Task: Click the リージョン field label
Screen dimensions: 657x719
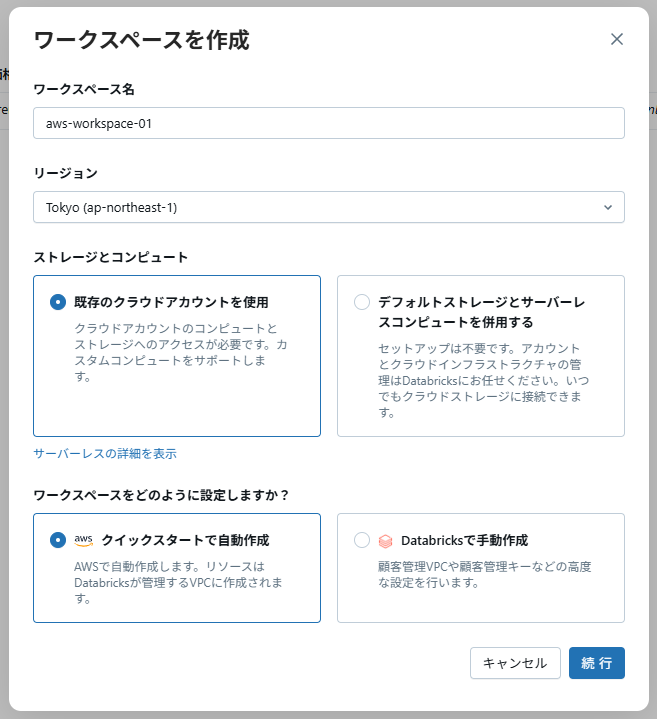Action: [65, 173]
